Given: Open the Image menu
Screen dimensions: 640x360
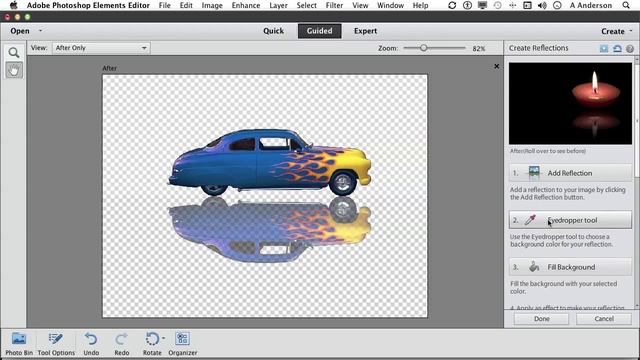Looking at the screenshot, I should click(212, 5).
